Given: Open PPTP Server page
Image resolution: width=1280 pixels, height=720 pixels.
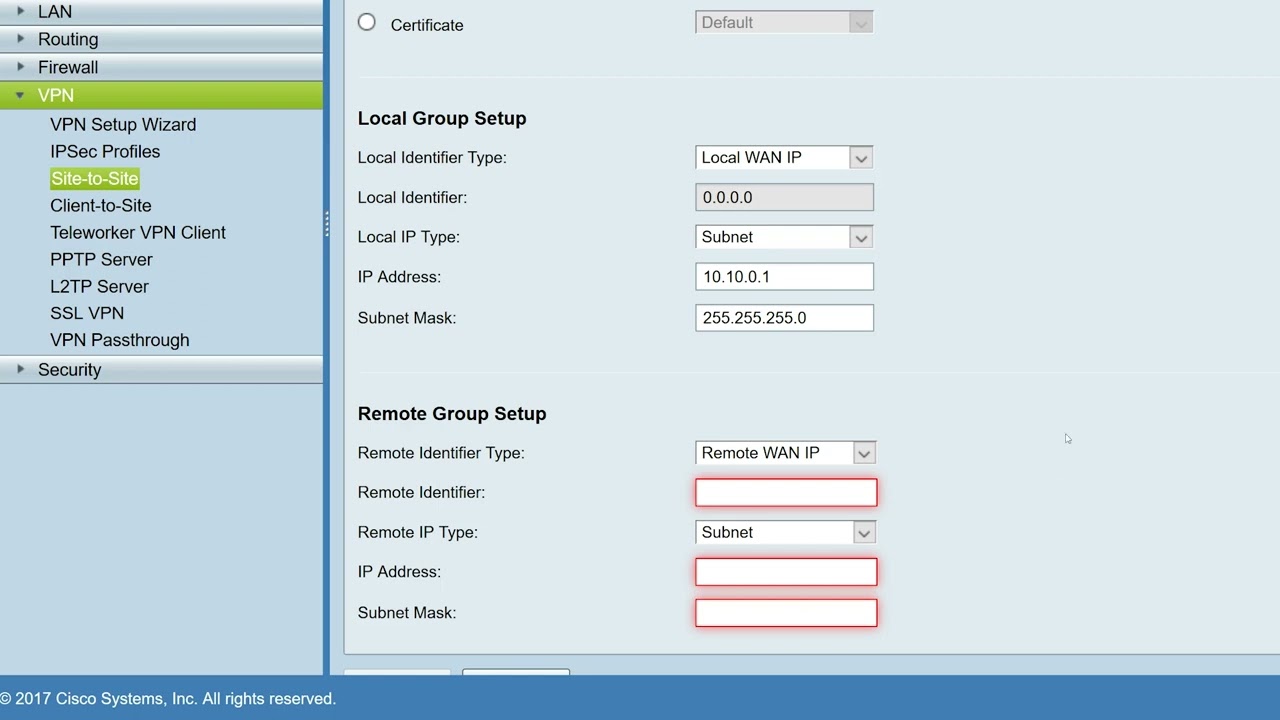Looking at the screenshot, I should point(101,259).
